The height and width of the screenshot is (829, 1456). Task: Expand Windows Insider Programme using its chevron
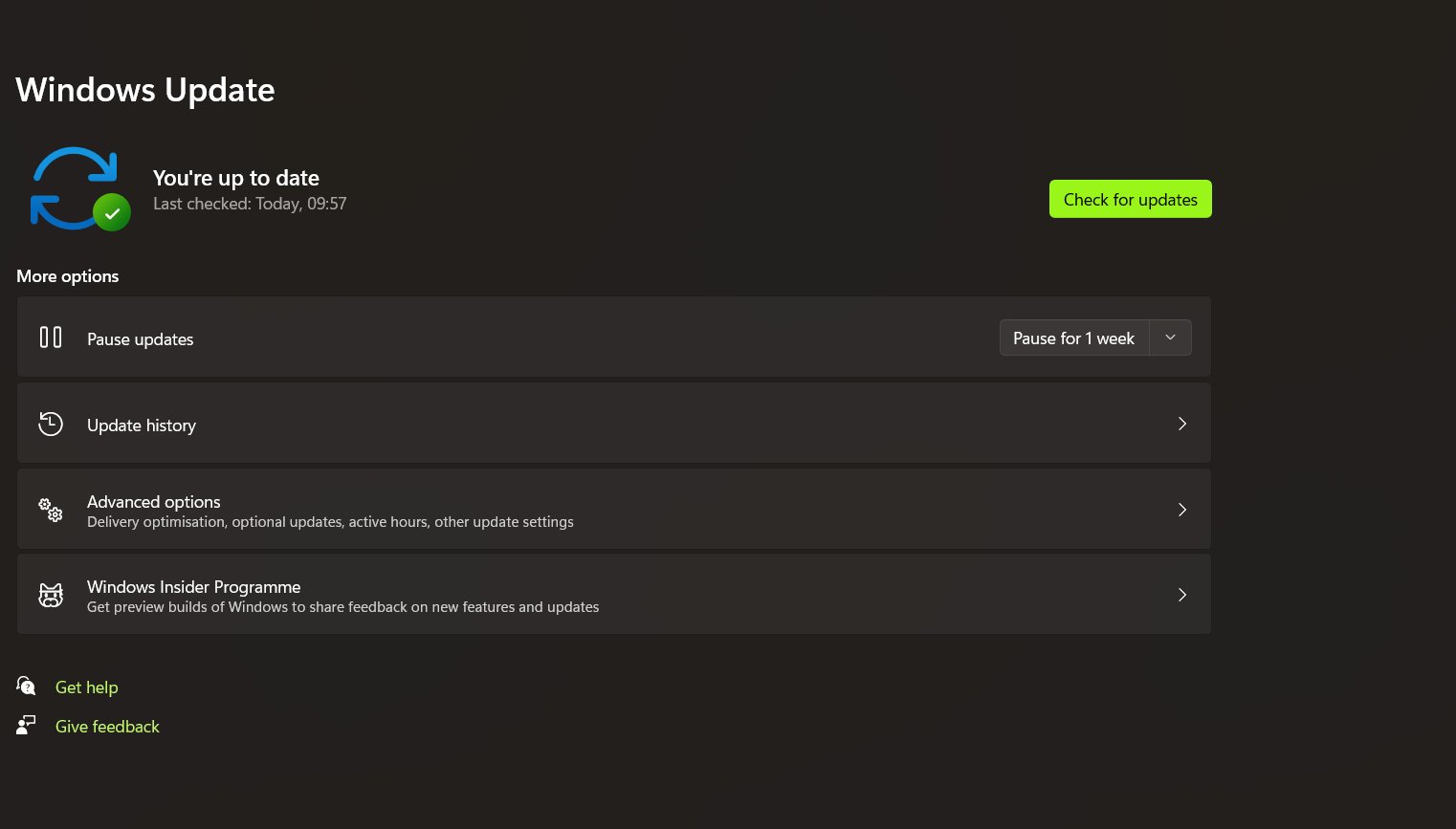(1182, 595)
